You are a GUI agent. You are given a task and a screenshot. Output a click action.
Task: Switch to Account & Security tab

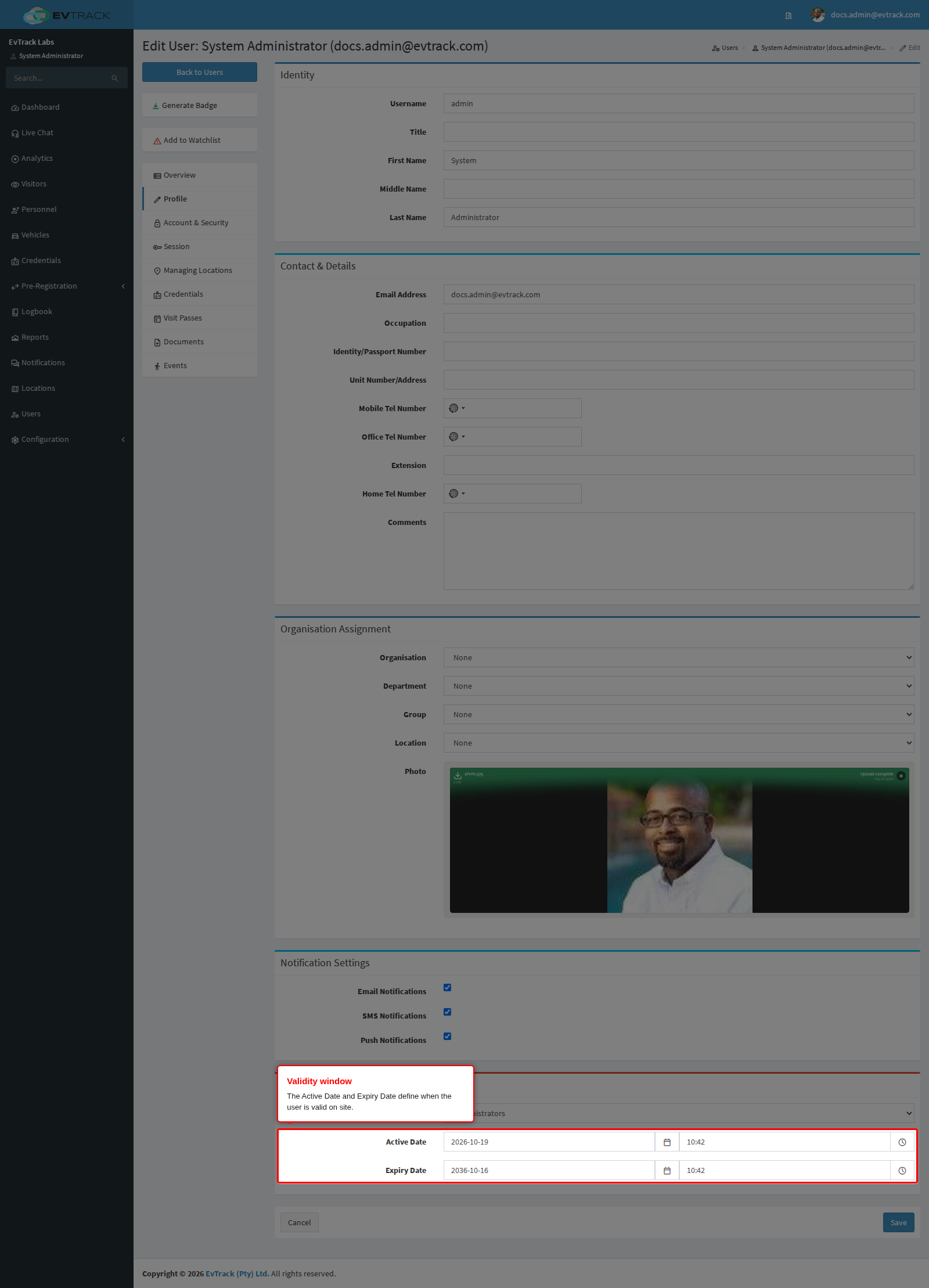[200, 223]
